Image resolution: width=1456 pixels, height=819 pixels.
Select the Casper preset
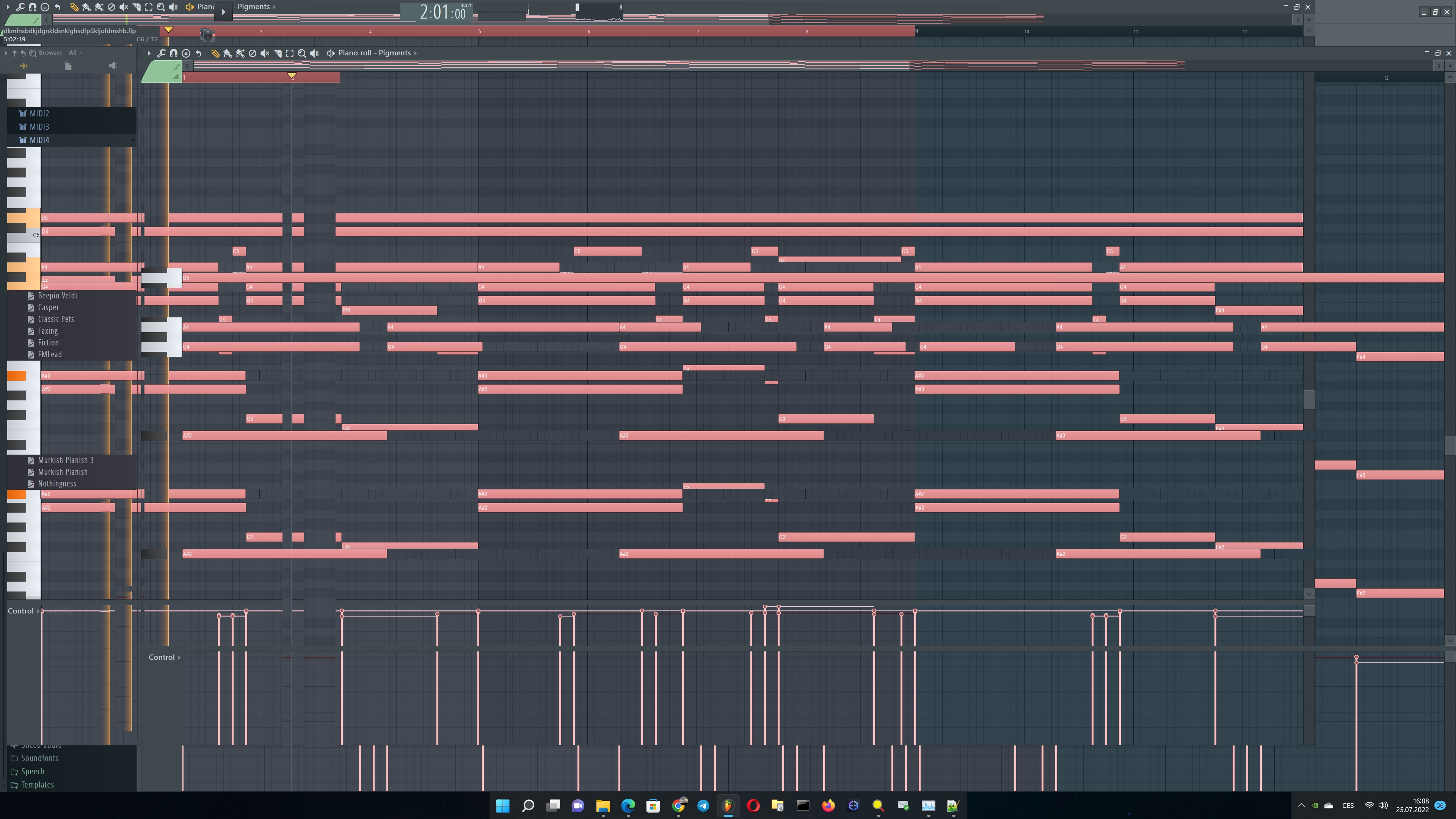49,308
